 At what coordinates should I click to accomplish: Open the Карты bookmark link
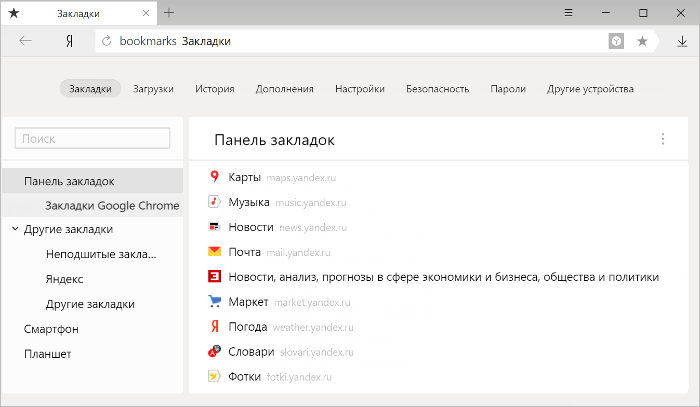tap(244, 177)
